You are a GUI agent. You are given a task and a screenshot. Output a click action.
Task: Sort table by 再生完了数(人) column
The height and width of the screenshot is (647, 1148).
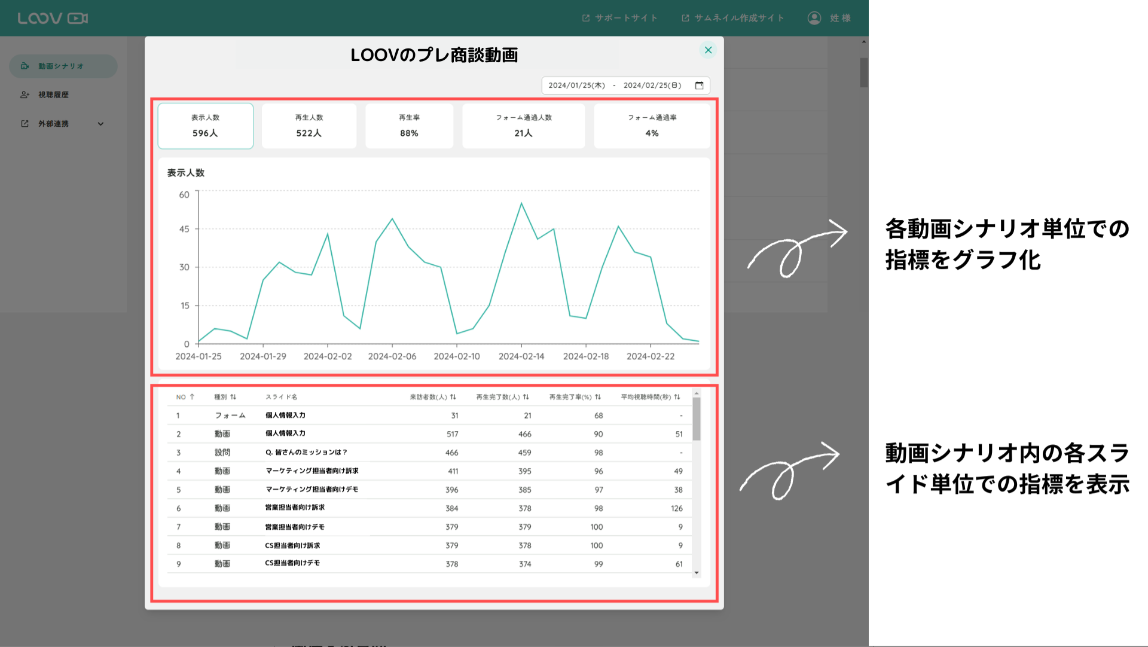pos(502,397)
